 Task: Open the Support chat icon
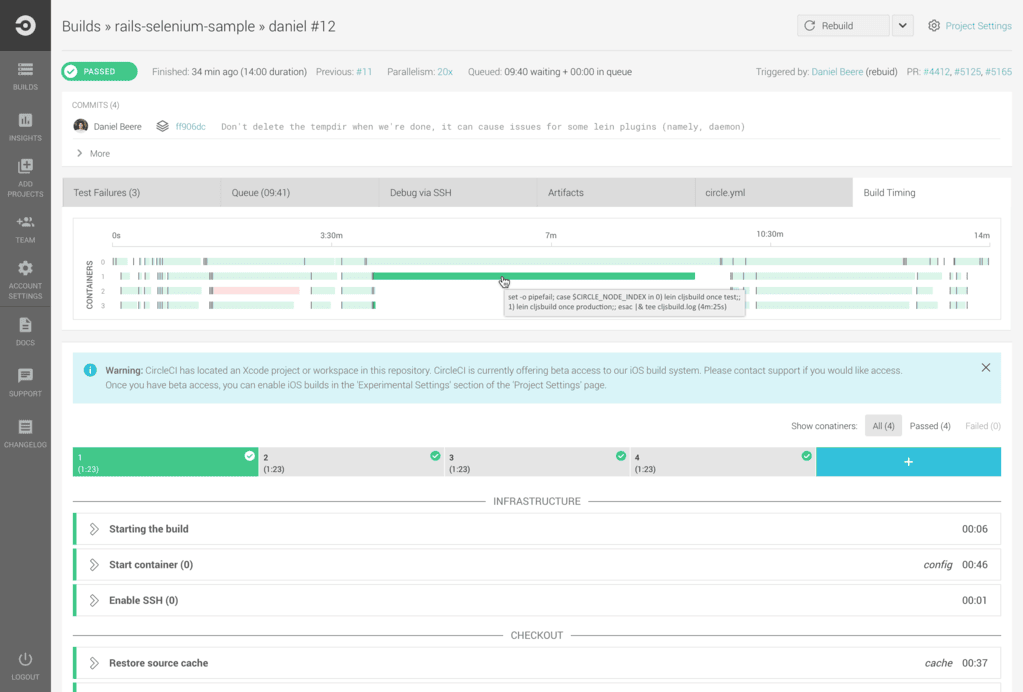click(x=25, y=382)
